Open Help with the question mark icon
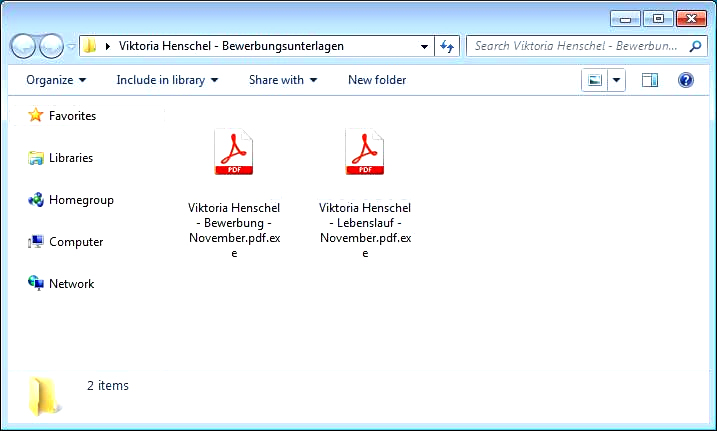 coord(686,80)
